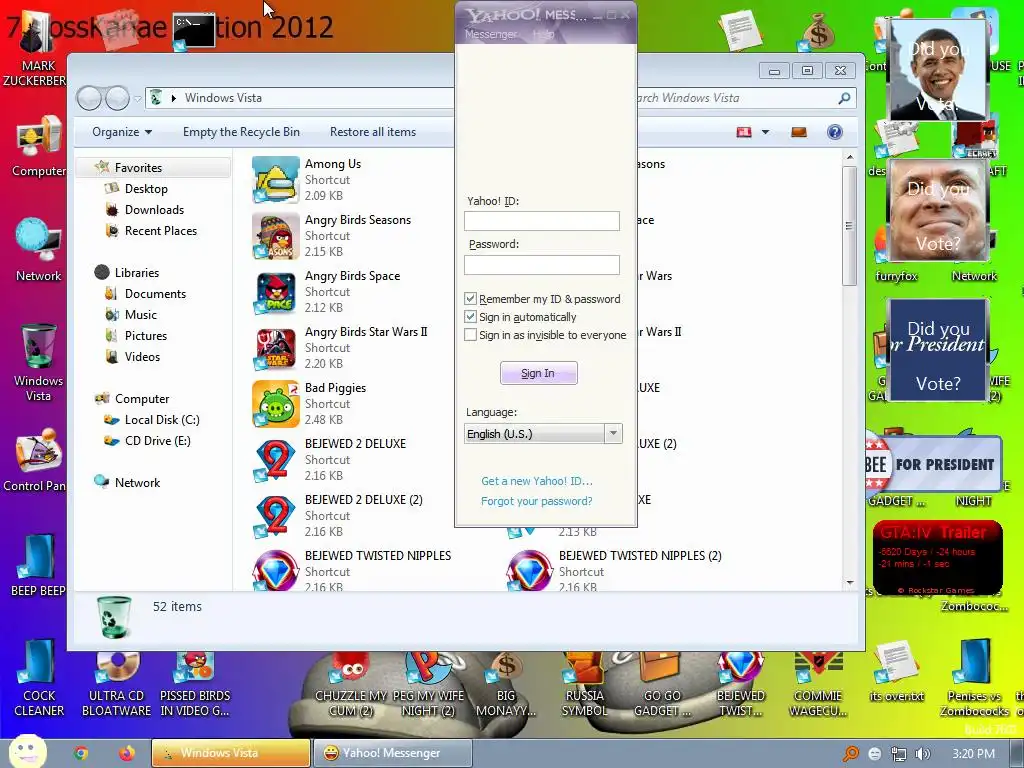The image size is (1024, 768).
Task: Select the Angry Birds Star Wars II icon
Action: [276, 348]
